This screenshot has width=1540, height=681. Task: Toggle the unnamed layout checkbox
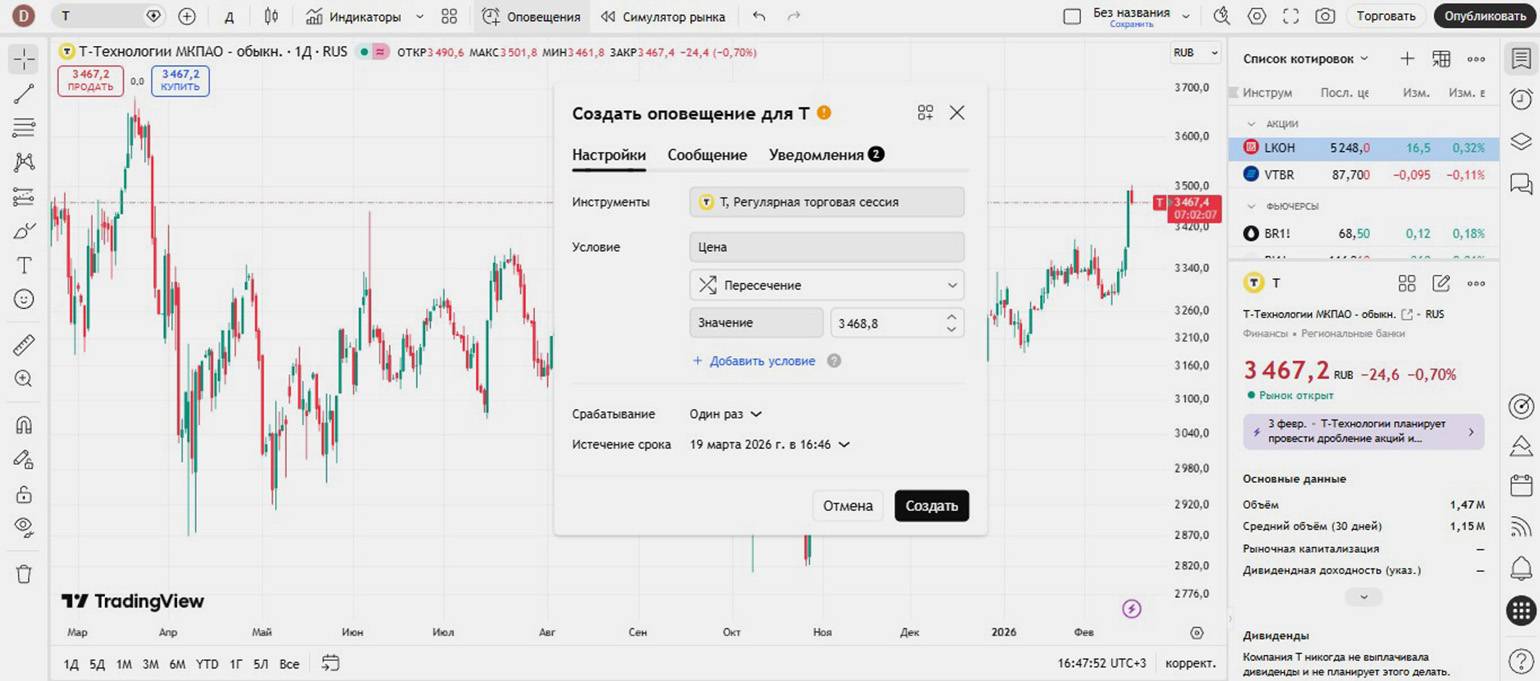point(1072,17)
